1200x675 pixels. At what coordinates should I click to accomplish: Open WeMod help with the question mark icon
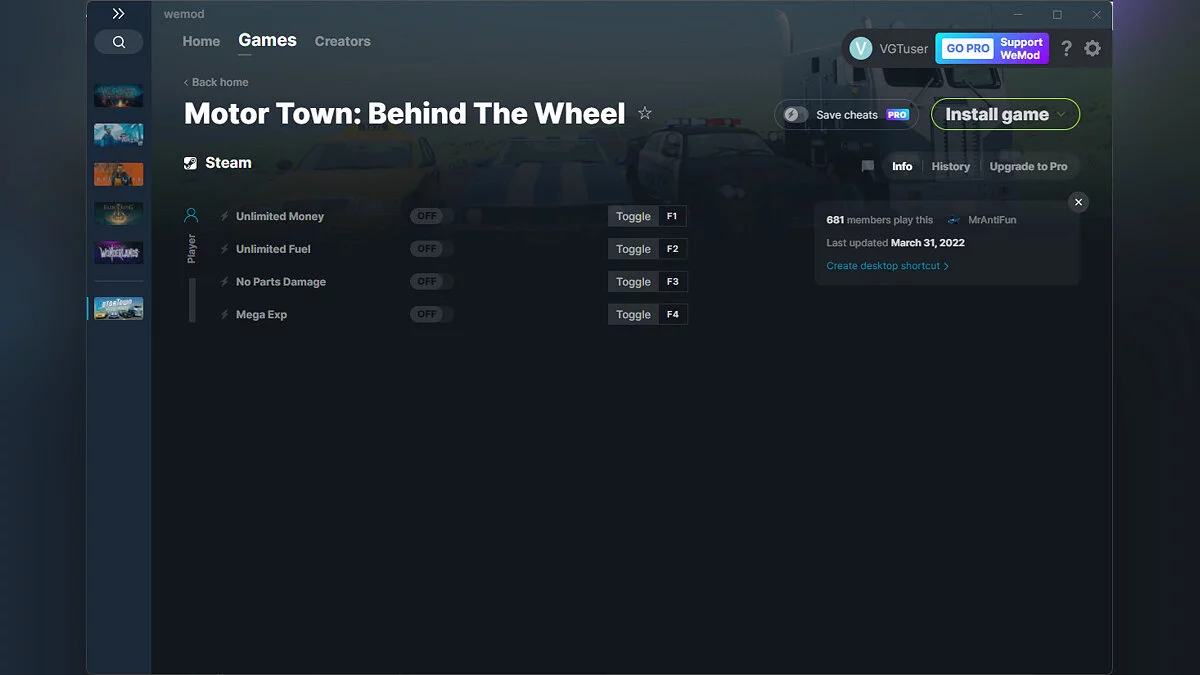pos(1065,47)
